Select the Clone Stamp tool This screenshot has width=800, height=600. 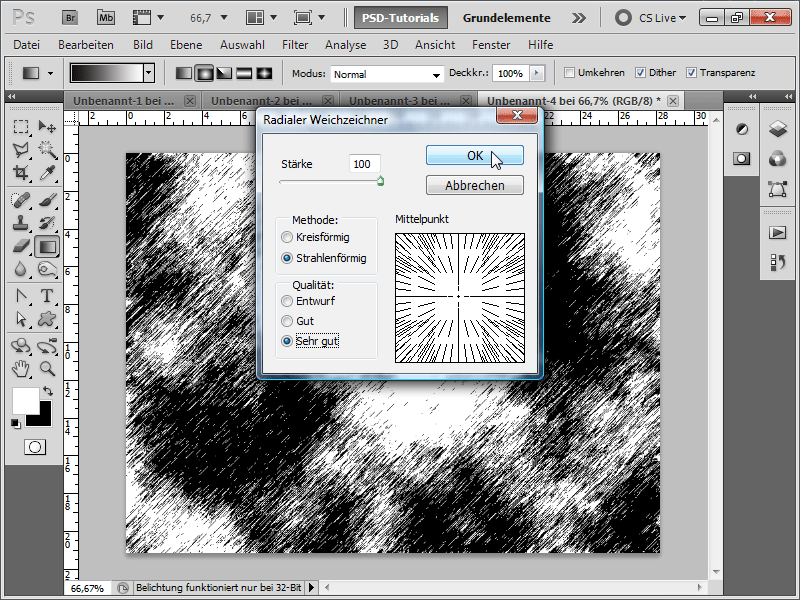21,223
